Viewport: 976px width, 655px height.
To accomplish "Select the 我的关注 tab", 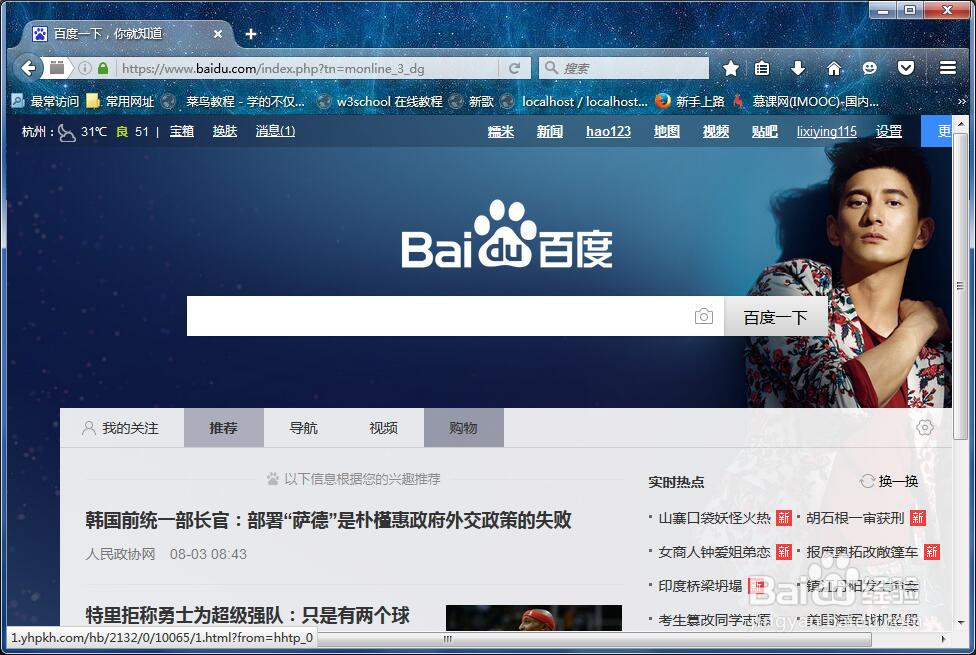I will click(121, 428).
